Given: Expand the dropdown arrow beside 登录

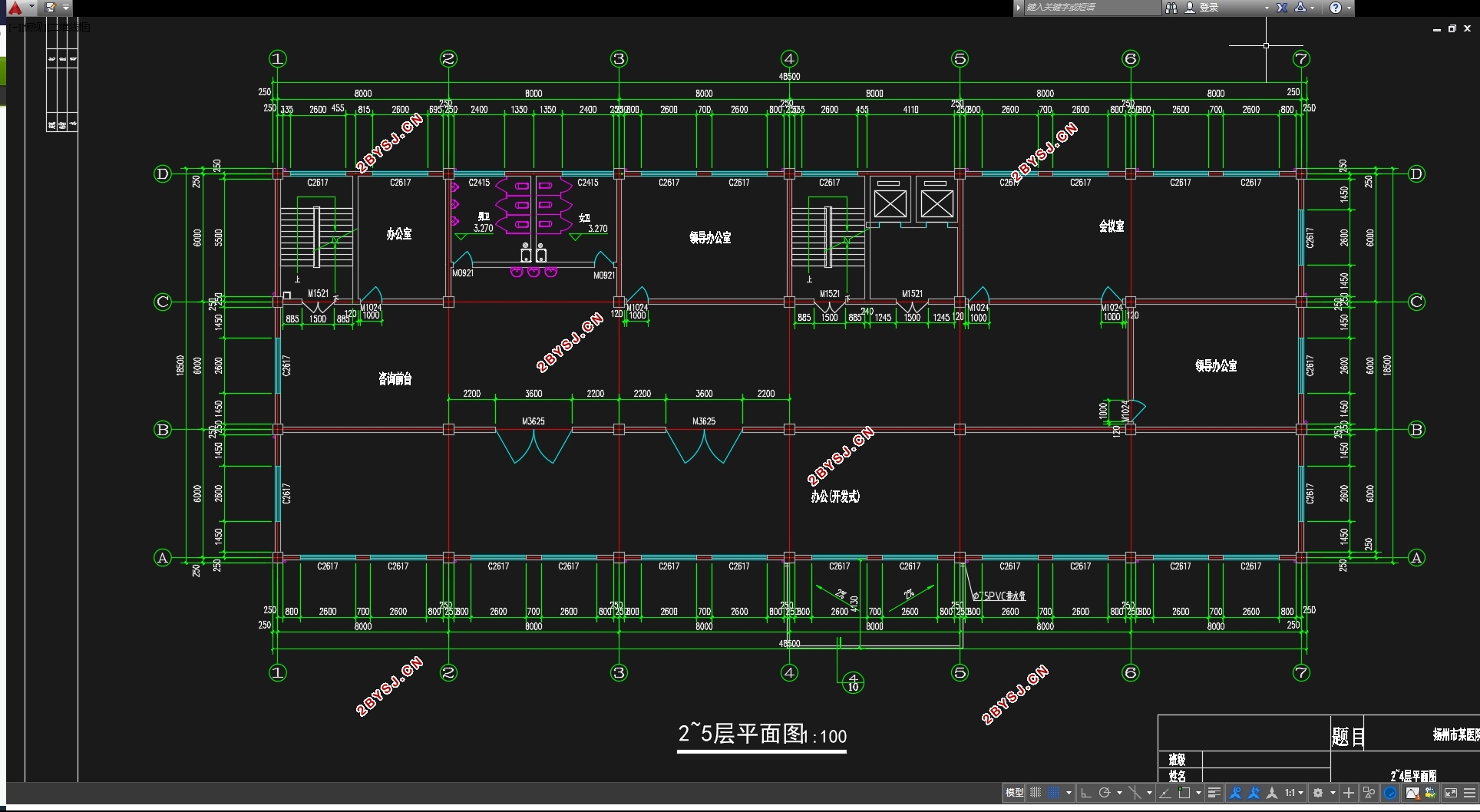Looking at the screenshot, I should pyautogui.click(x=1267, y=8).
